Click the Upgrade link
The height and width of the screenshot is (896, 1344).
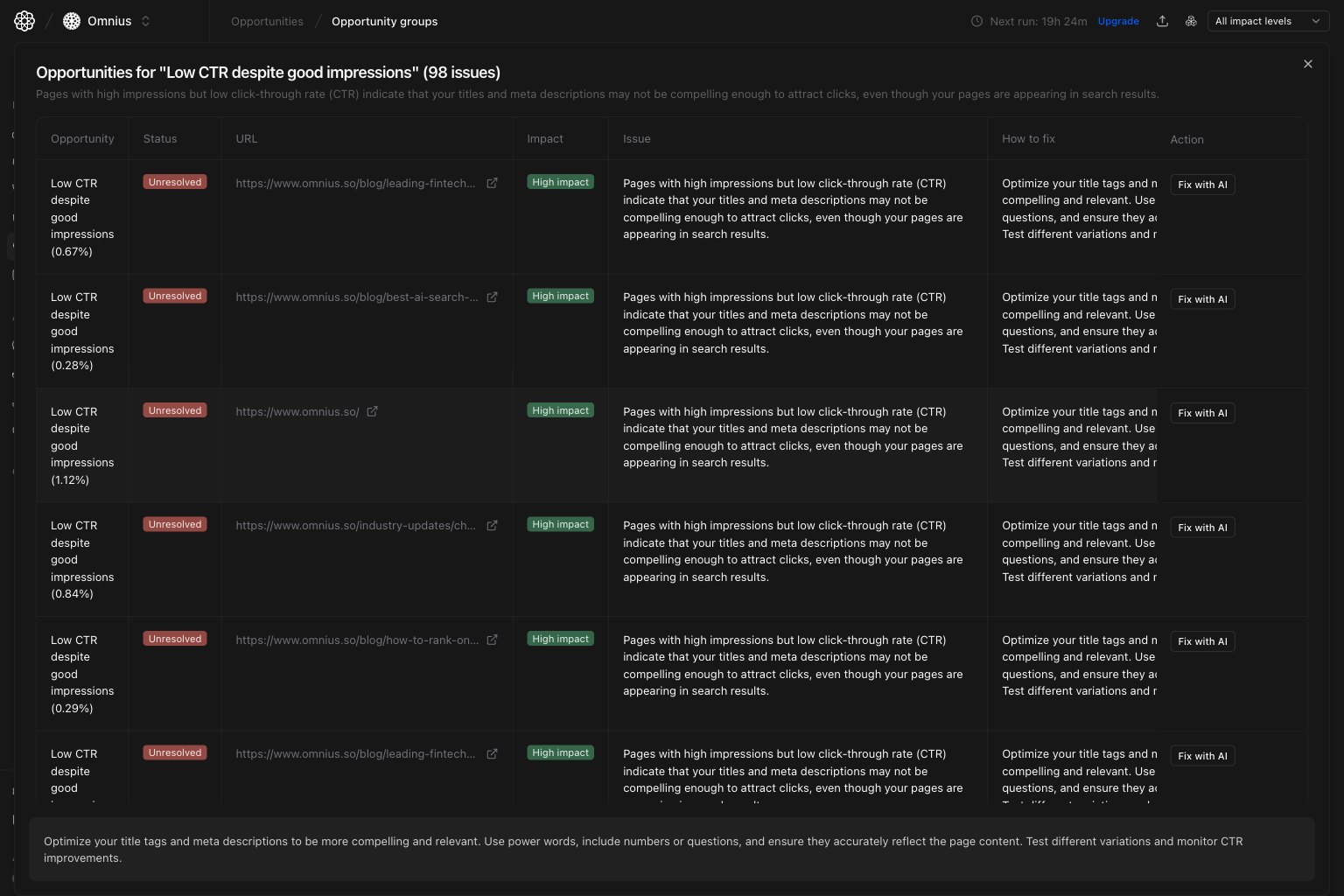[x=1118, y=20]
